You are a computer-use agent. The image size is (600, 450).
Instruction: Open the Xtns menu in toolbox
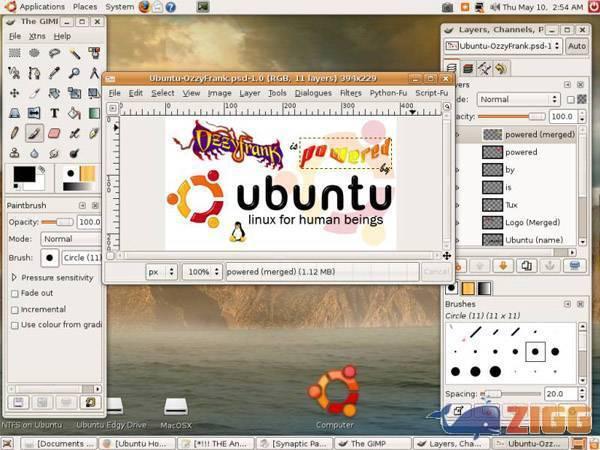pyautogui.click(x=37, y=36)
